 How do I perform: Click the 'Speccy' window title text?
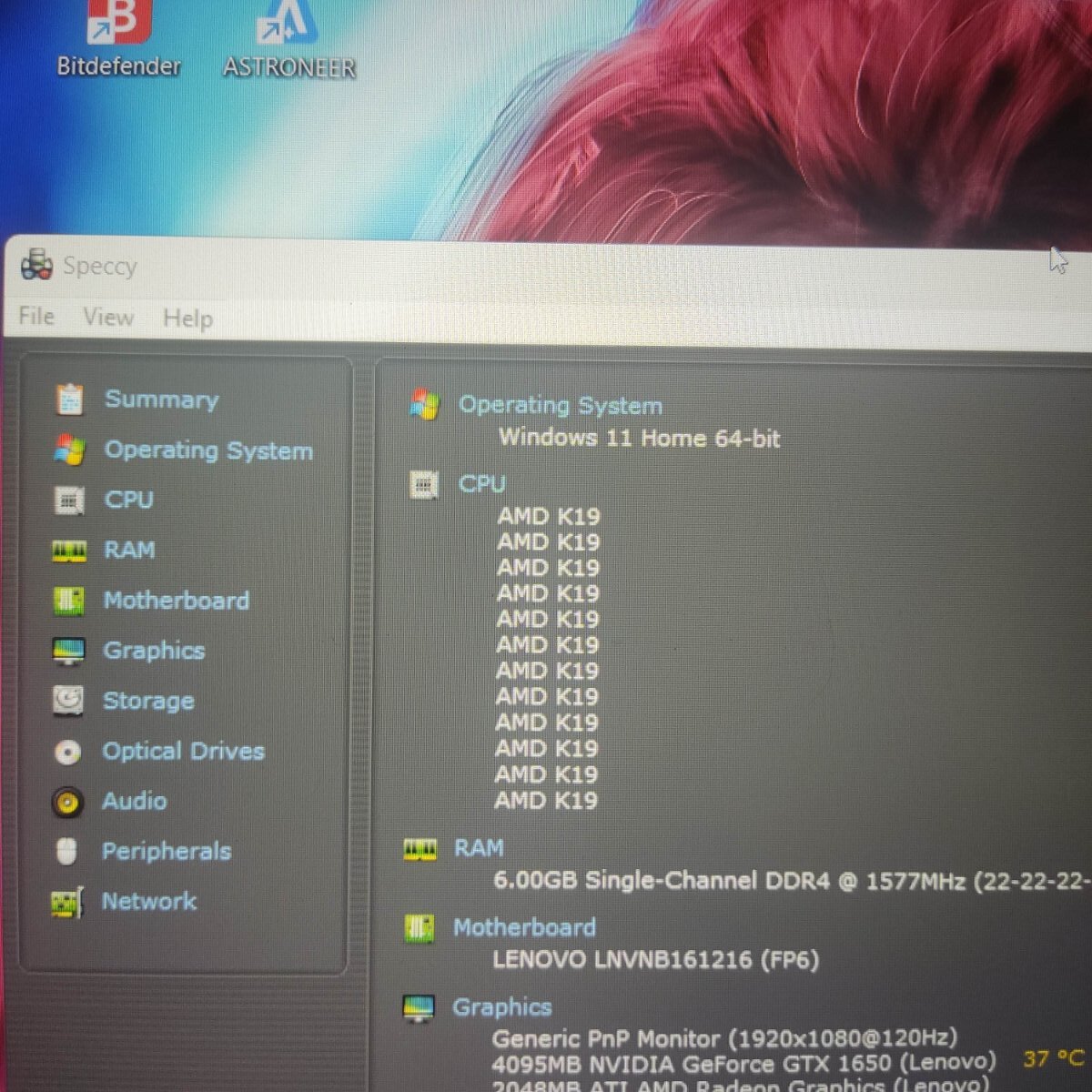[x=100, y=266]
